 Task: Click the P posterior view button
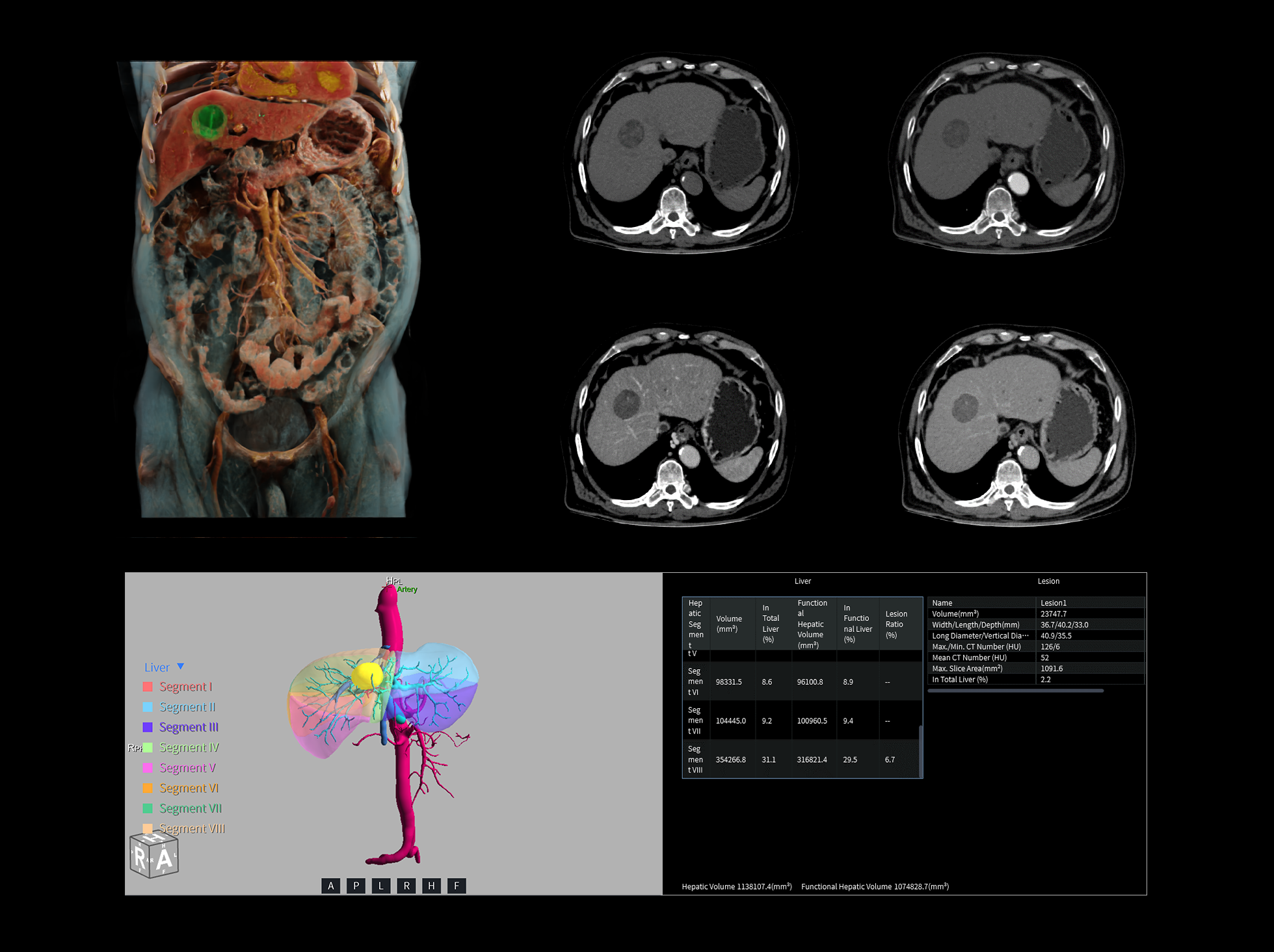[356, 886]
